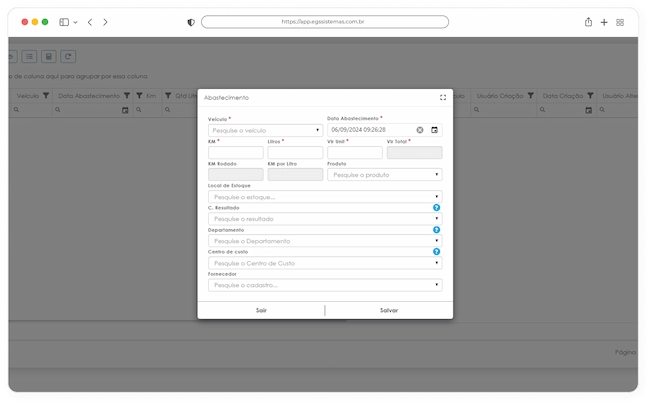Open the browser share menu
Screen dimensions: 650x404
pos(588,22)
